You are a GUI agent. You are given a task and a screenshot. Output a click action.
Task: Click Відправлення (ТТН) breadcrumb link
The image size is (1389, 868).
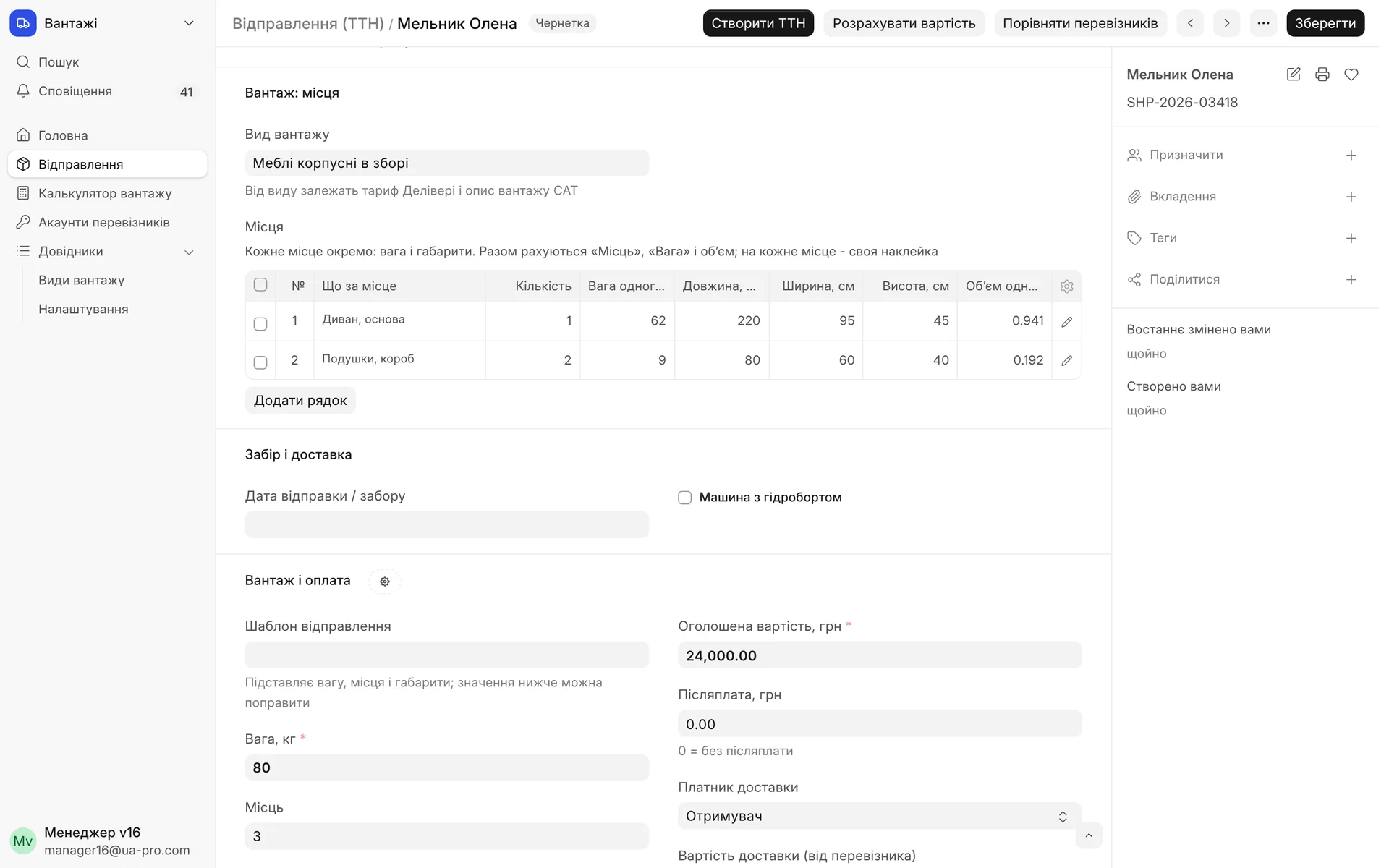(310, 24)
